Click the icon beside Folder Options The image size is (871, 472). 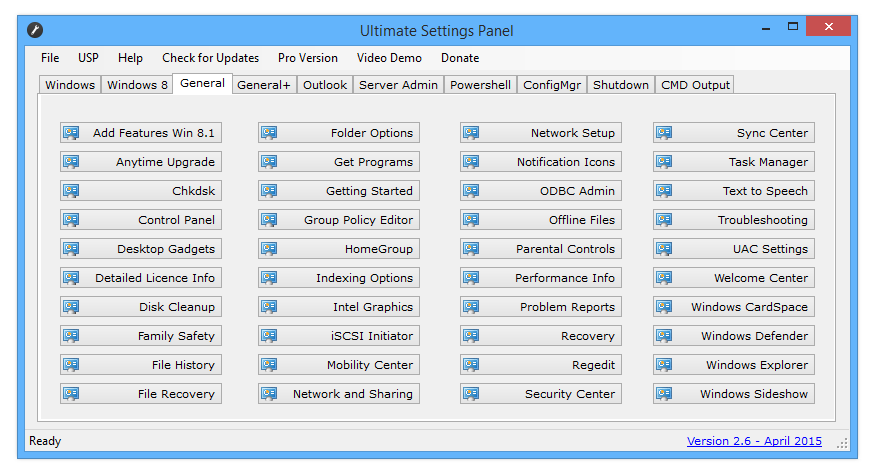pos(269,133)
